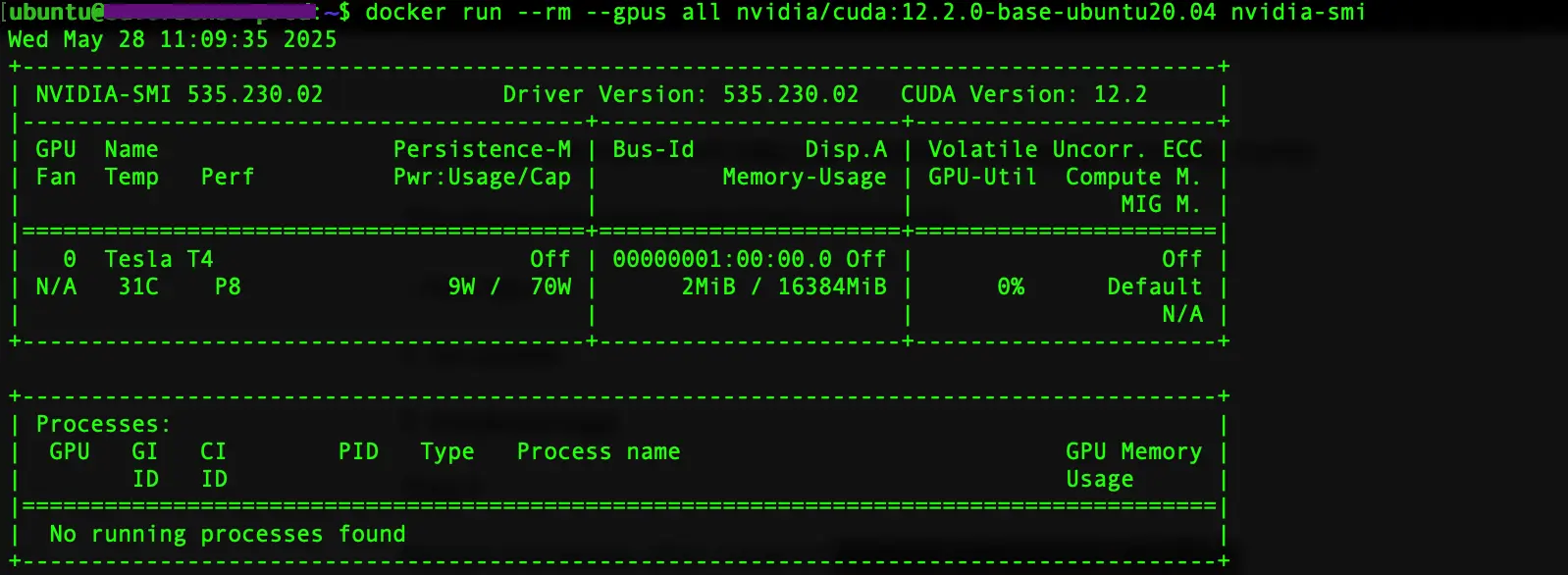1568x575 pixels.
Task: Click the 31C temperature reading
Action: 138,287
